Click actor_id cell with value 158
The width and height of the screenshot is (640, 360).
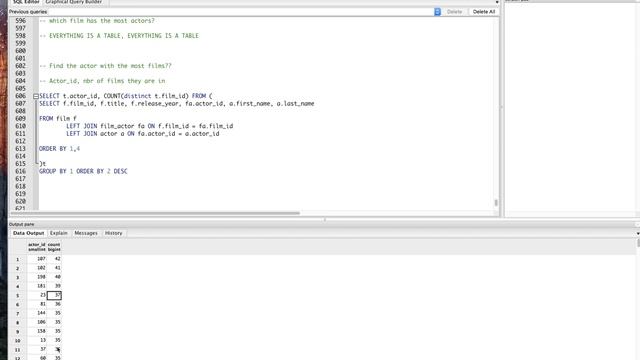coord(37,331)
